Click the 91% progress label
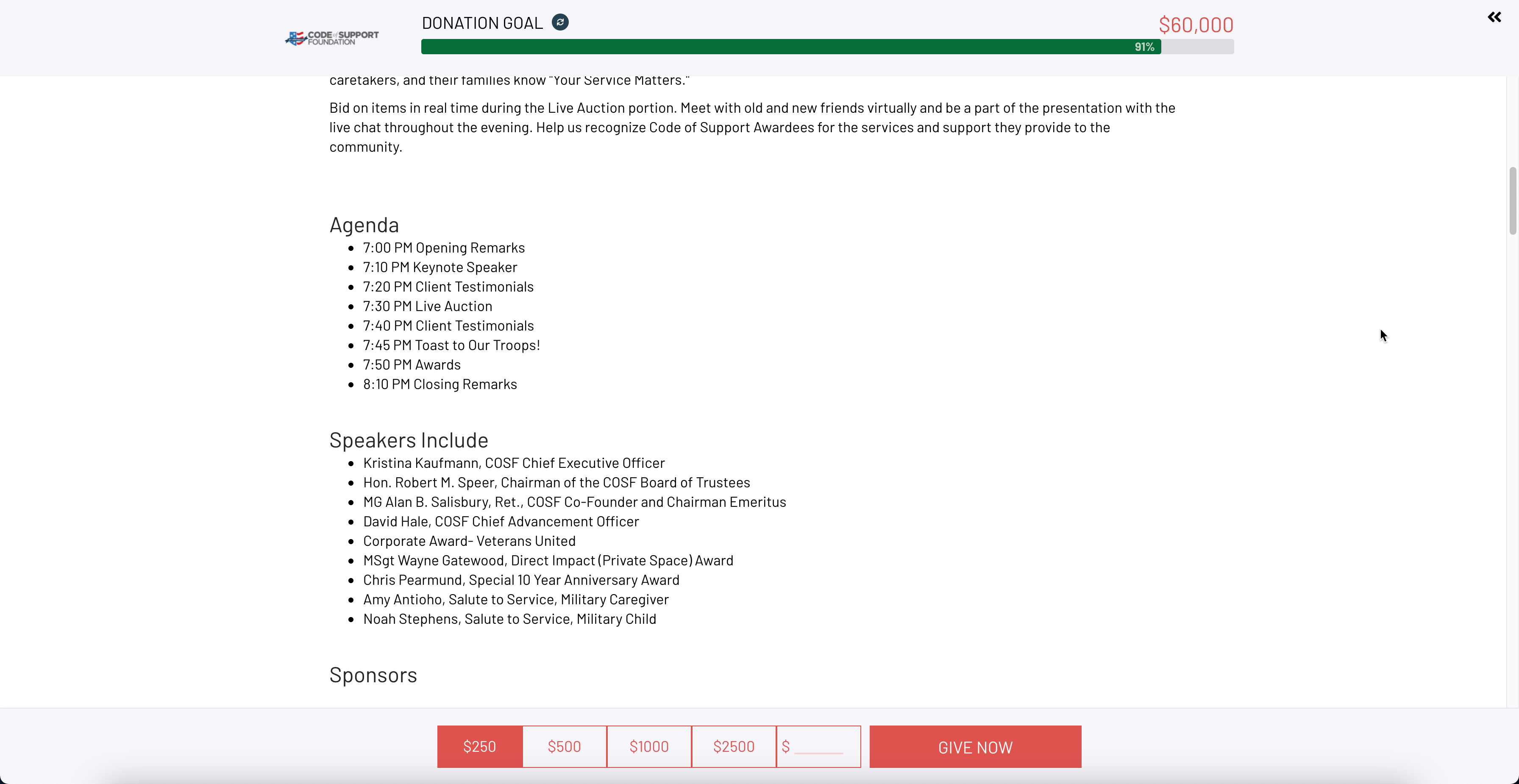 [x=1144, y=47]
